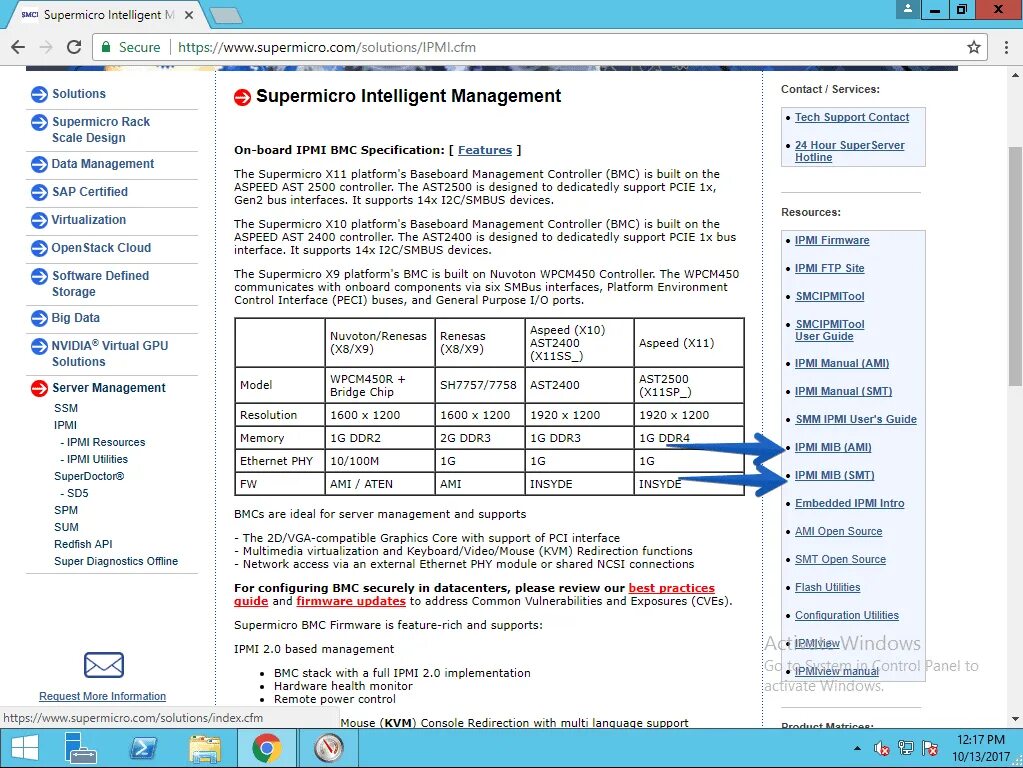Image resolution: width=1023 pixels, height=768 pixels.
Task: Open the best practices guide link
Action: (671, 588)
